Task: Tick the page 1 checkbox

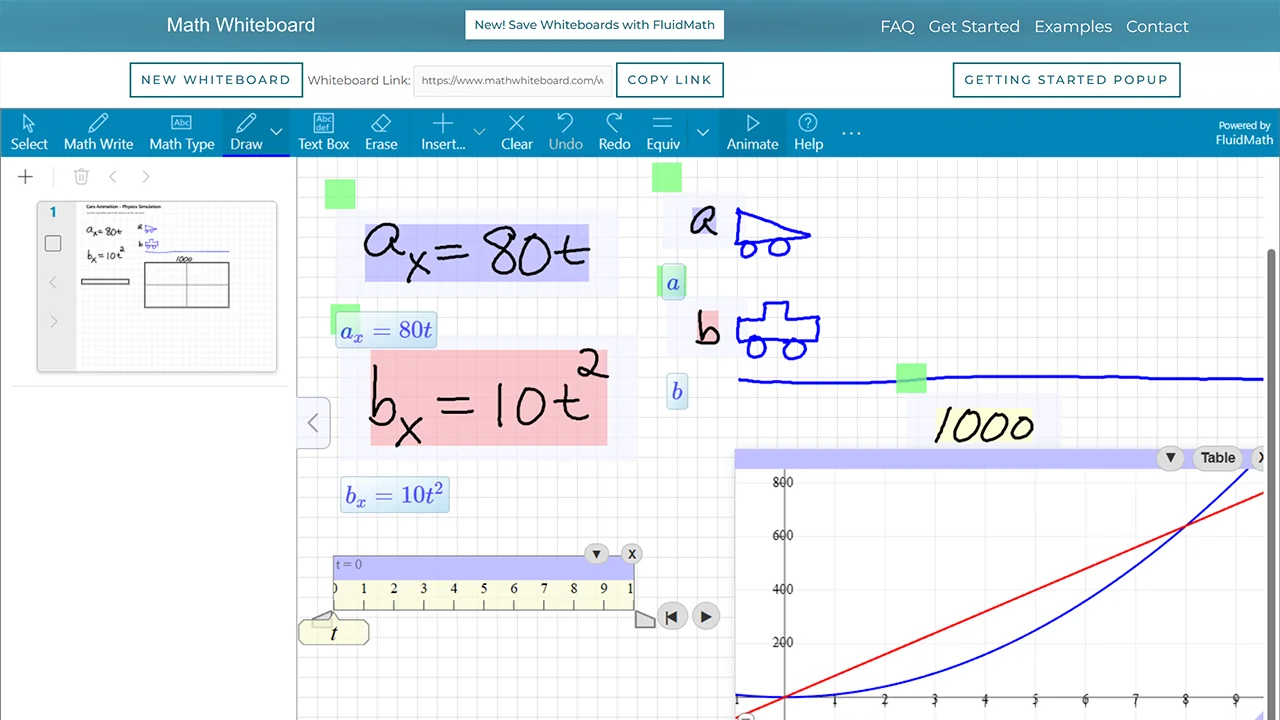Action: pos(54,244)
